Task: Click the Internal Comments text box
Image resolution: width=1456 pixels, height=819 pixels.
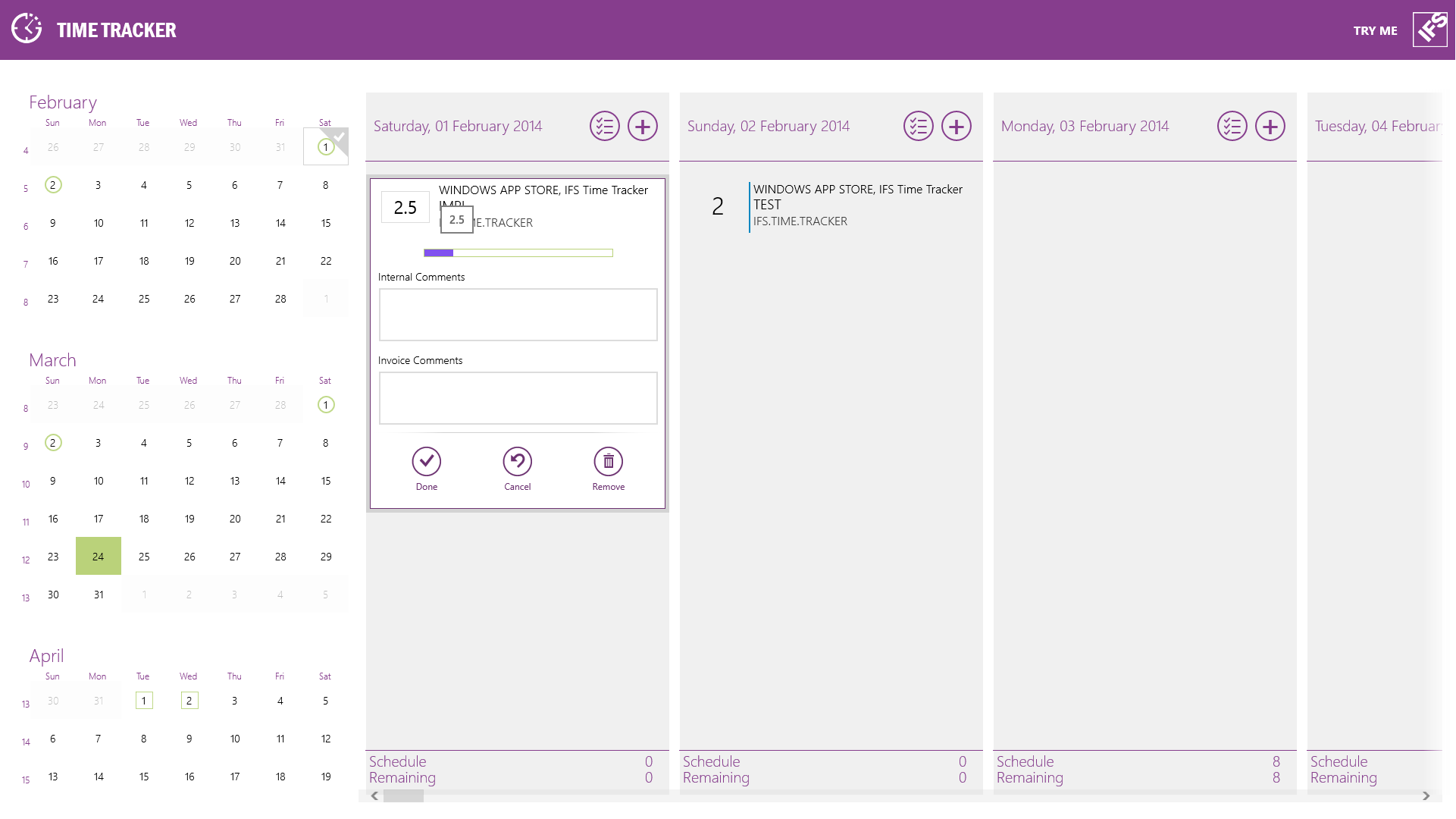Action: (x=518, y=315)
